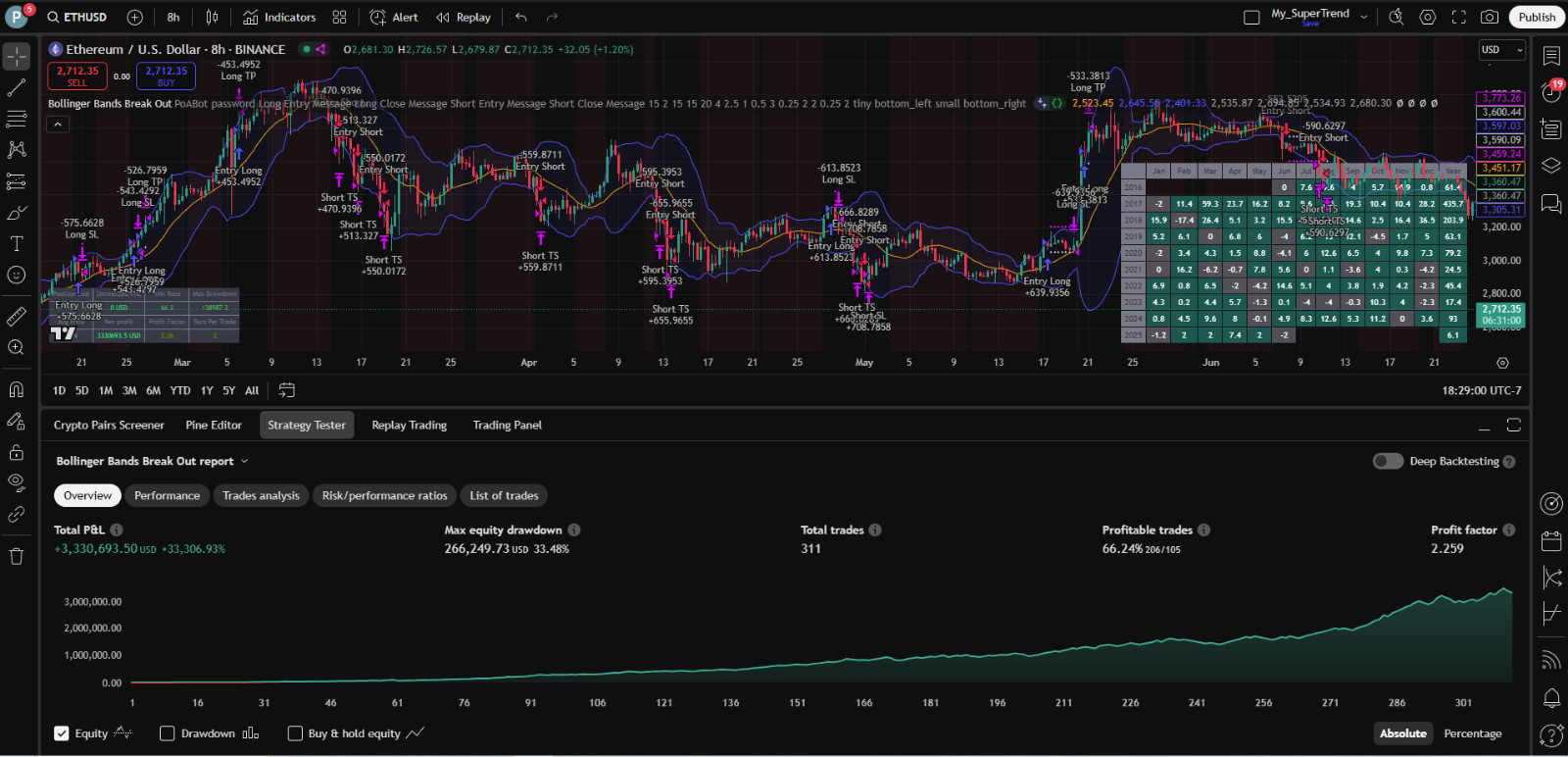Add symbol with the plus button
Screen dimensions: 1568x757
135,17
